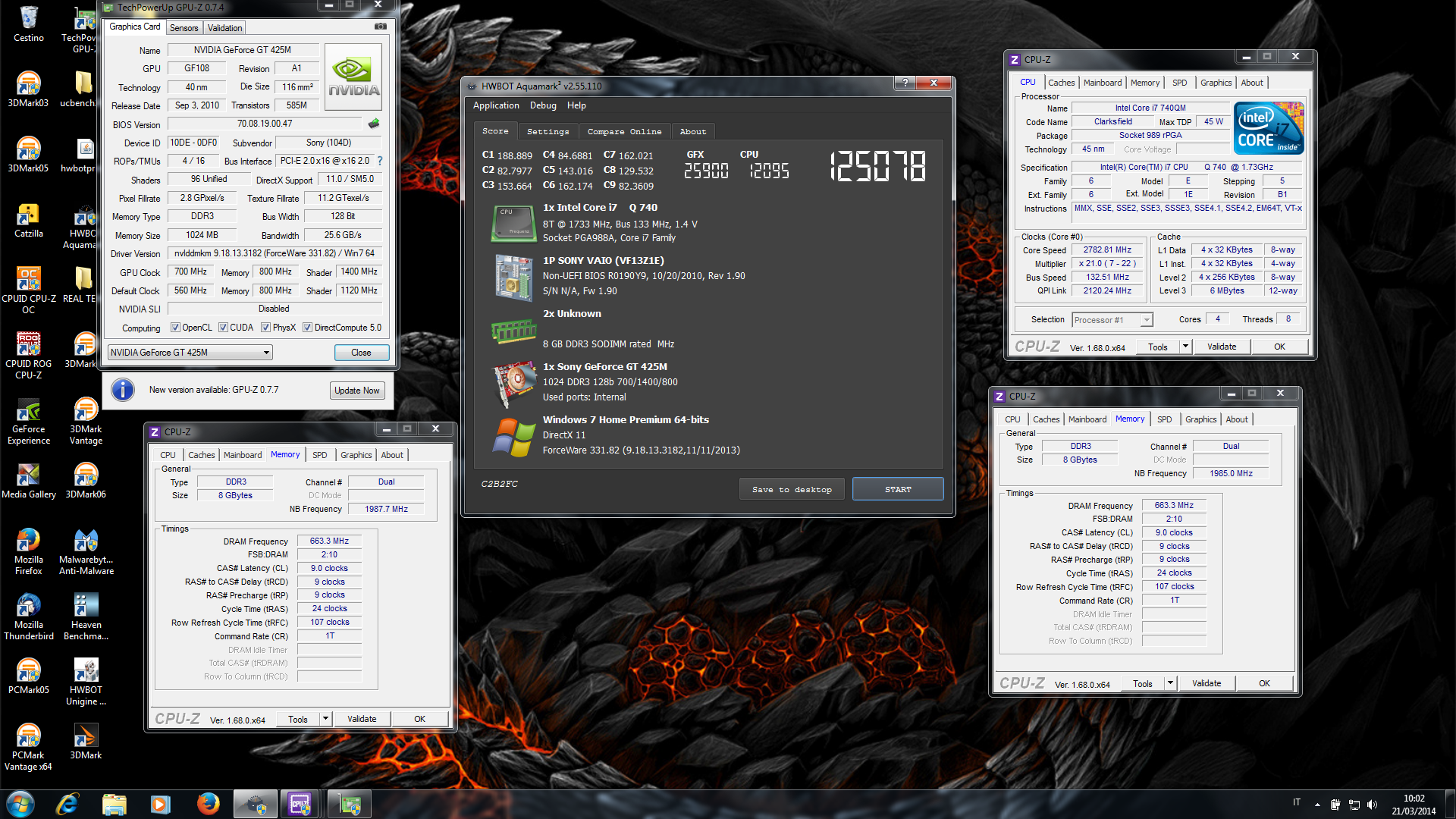The height and width of the screenshot is (819, 1456).
Task: Click the GPU-Z screenshot camera icon
Action: click(381, 27)
